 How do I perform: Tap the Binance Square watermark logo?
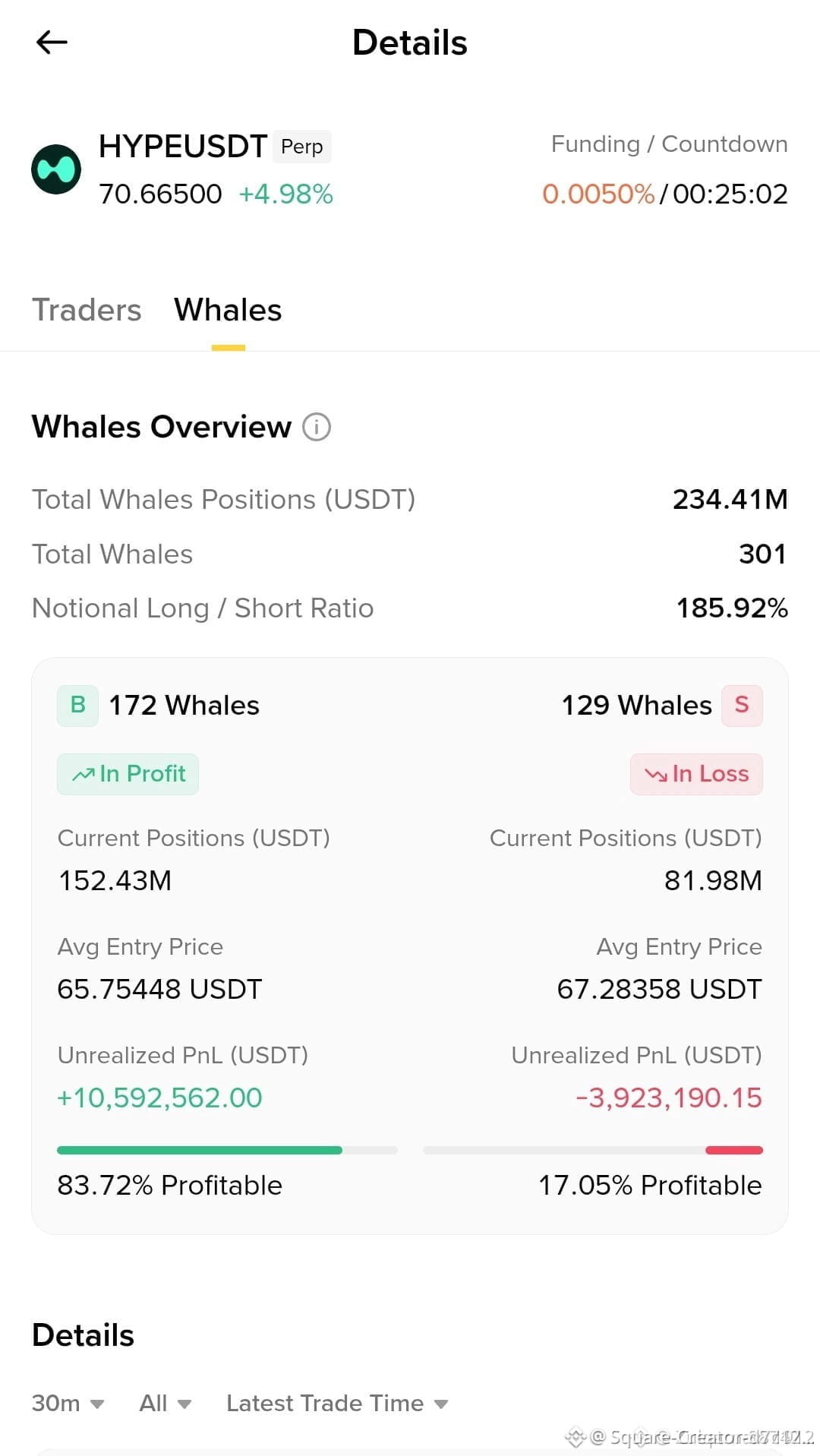click(575, 1436)
